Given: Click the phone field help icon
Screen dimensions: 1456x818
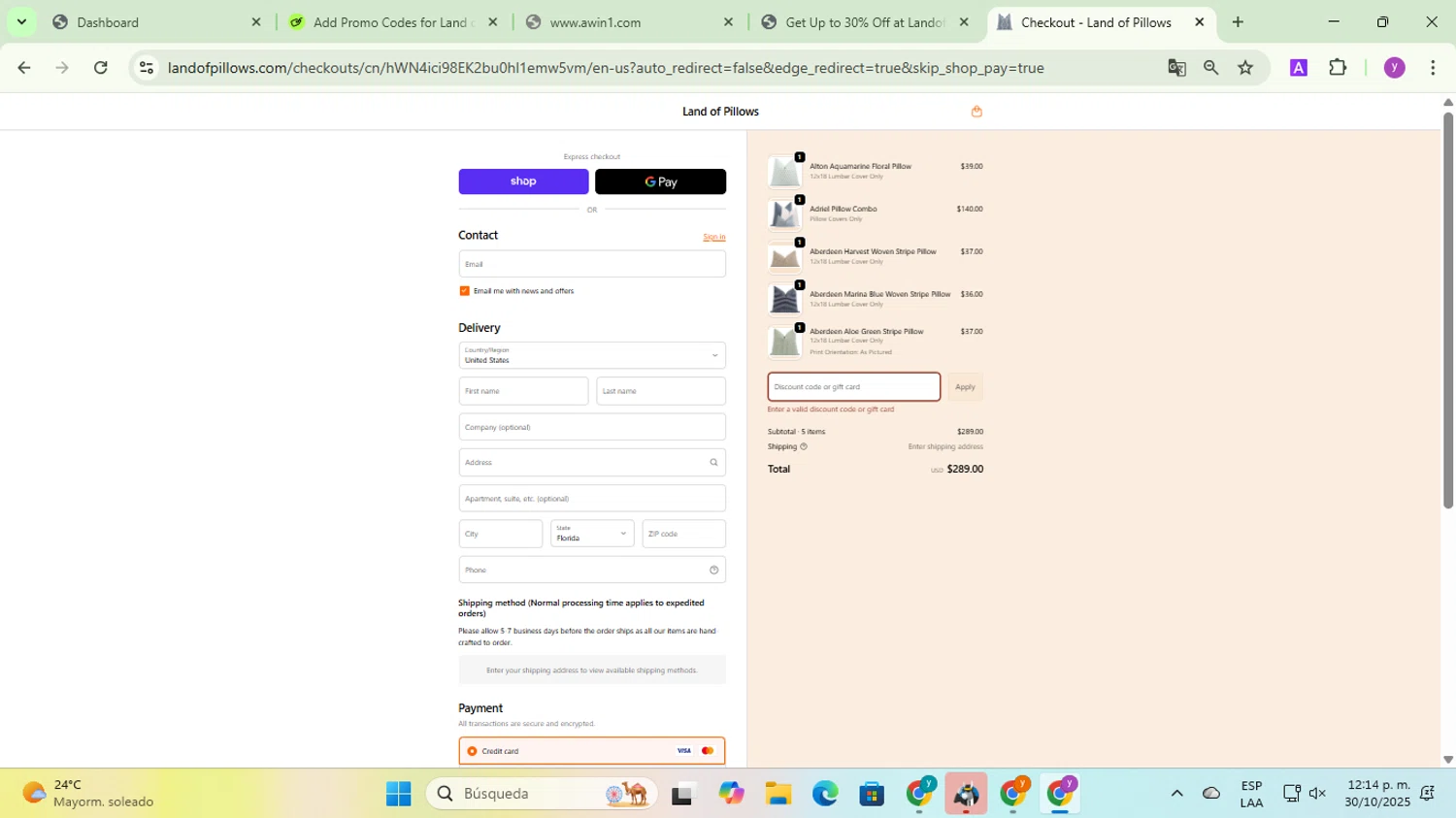Looking at the screenshot, I should [713, 571].
